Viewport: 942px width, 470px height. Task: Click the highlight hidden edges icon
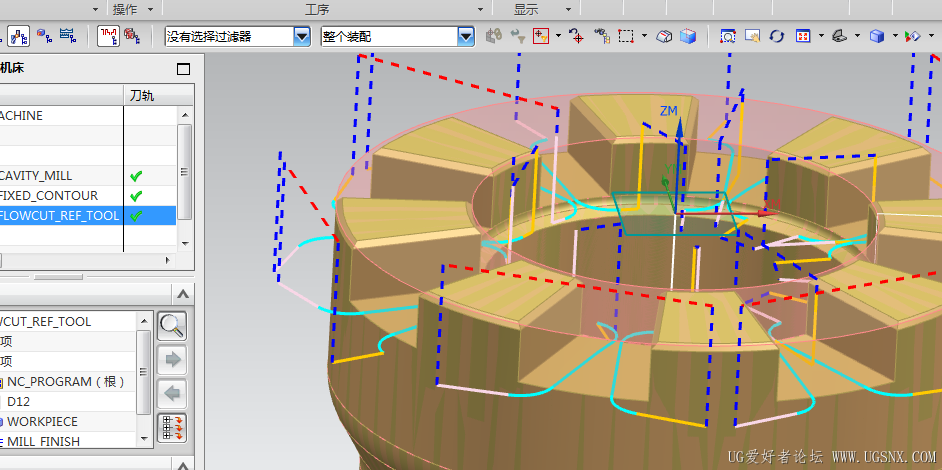tap(664, 36)
